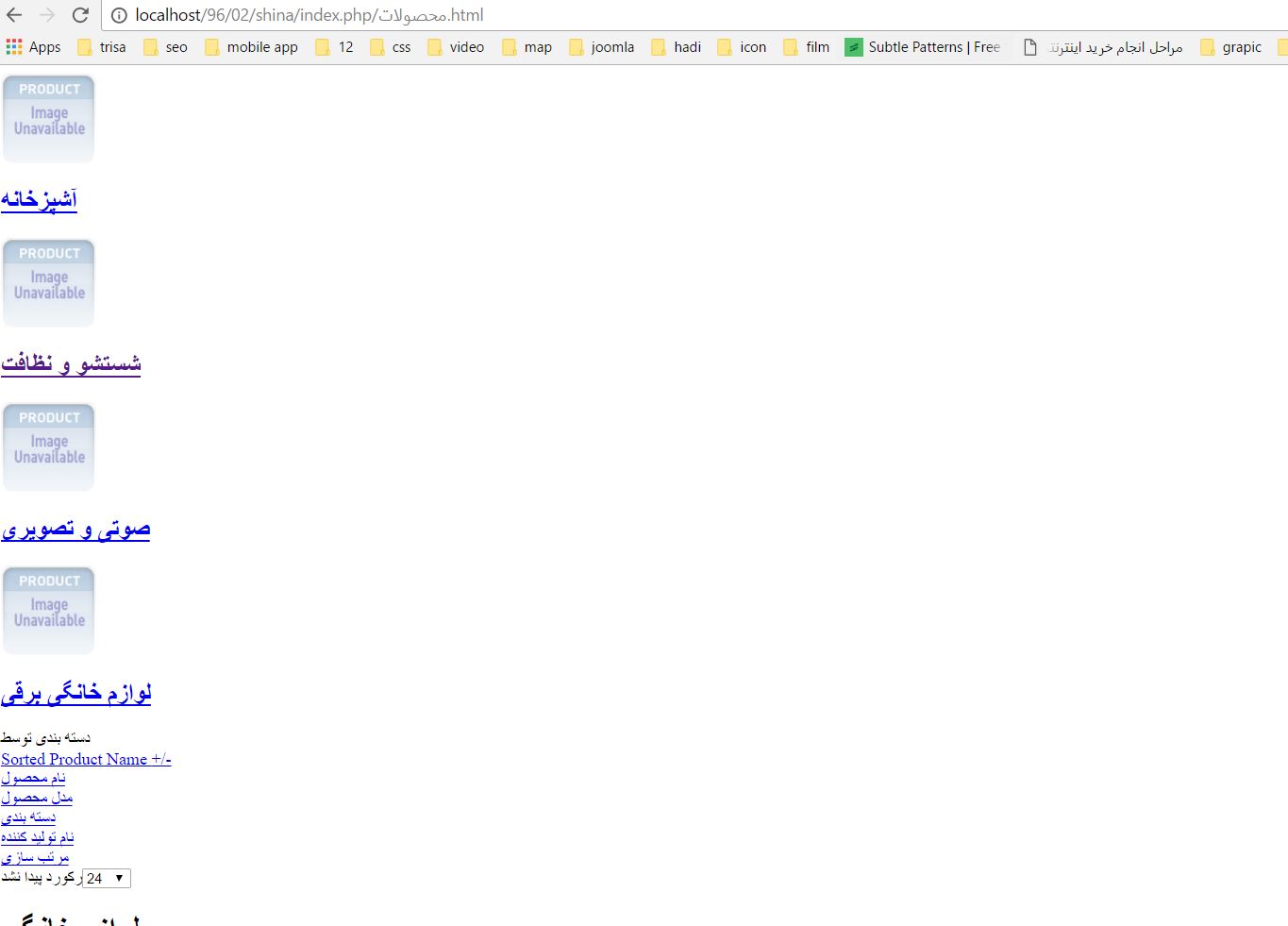Open the grapic bookmark folder
Image resolution: width=1288 pixels, height=926 pixels.
click(1231, 47)
